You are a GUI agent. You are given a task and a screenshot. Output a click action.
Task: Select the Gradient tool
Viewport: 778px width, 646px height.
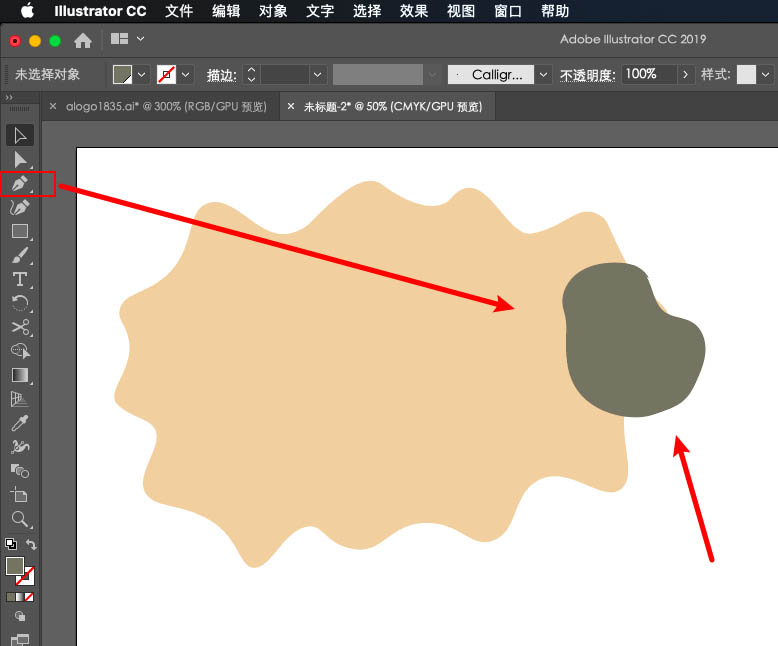point(20,375)
